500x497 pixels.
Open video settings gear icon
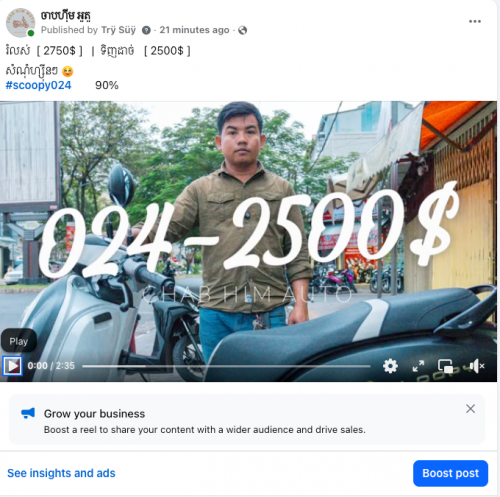(x=390, y=366)
